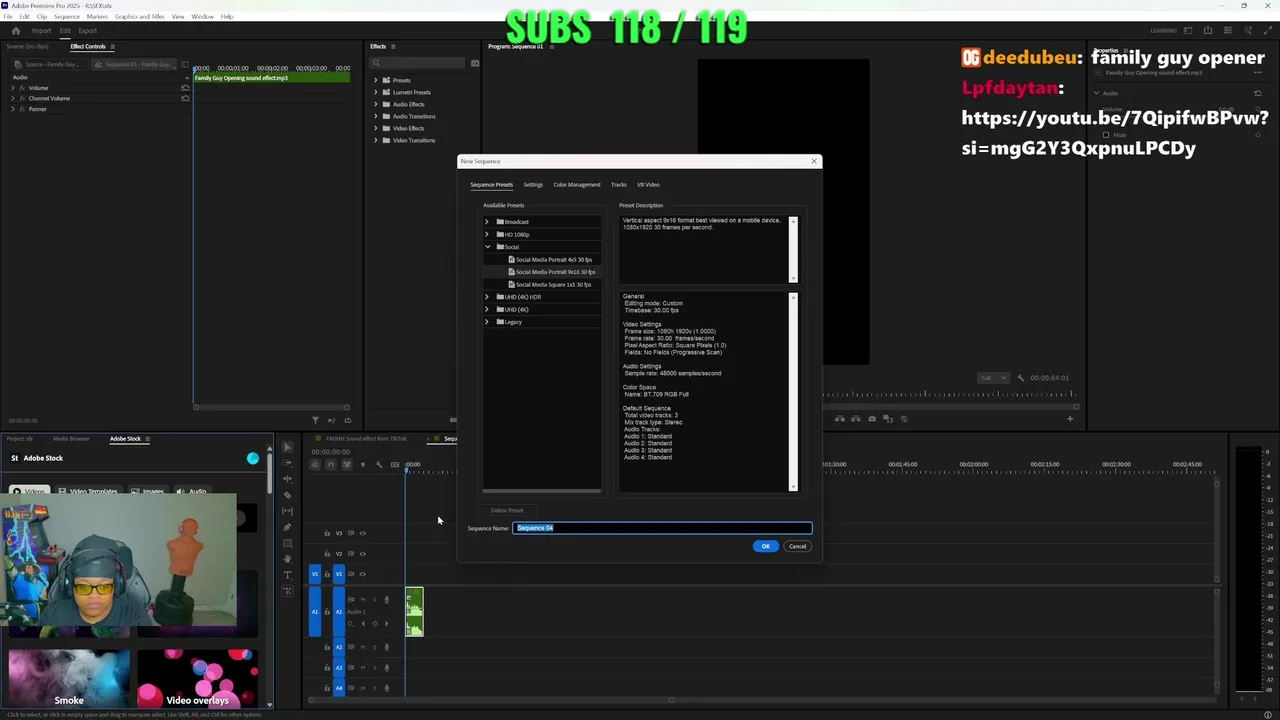Toggle timeline snapping magnet icon
This screenshot has height=720, width=1280.
coord(331,464)
